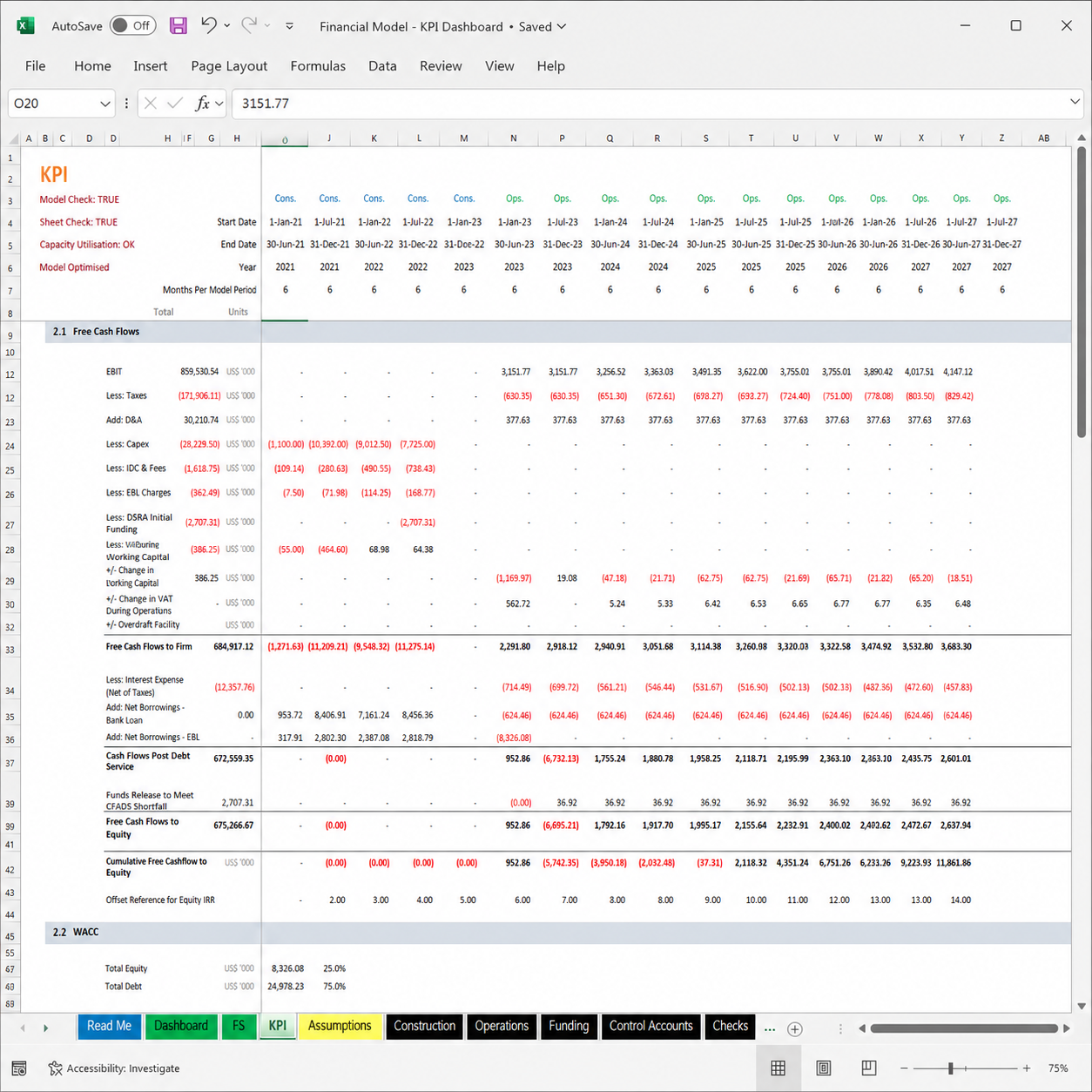Select the Free Cash Flows to Firm total 684,917.12
Image resolution: width=1092 pixels, height=1092 pixels.
(x=233, y=647)
